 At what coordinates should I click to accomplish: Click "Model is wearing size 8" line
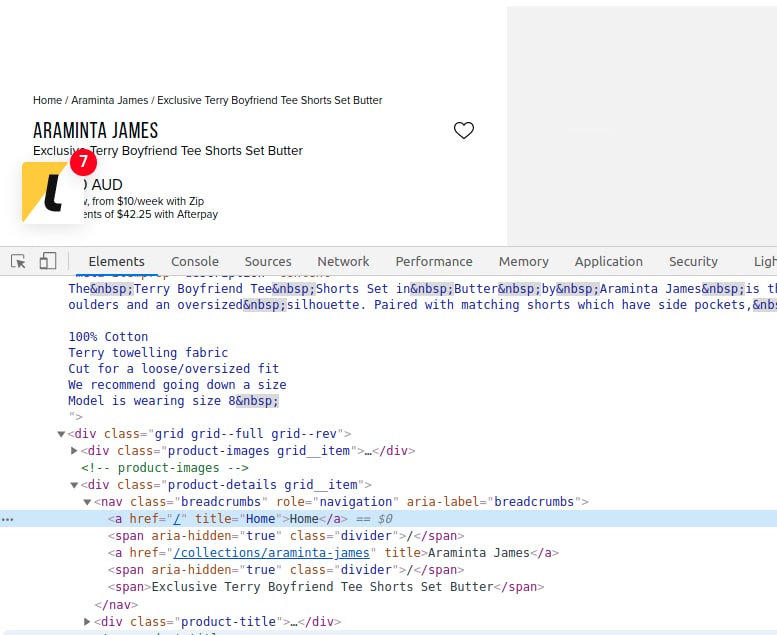(x=174, y=401)
